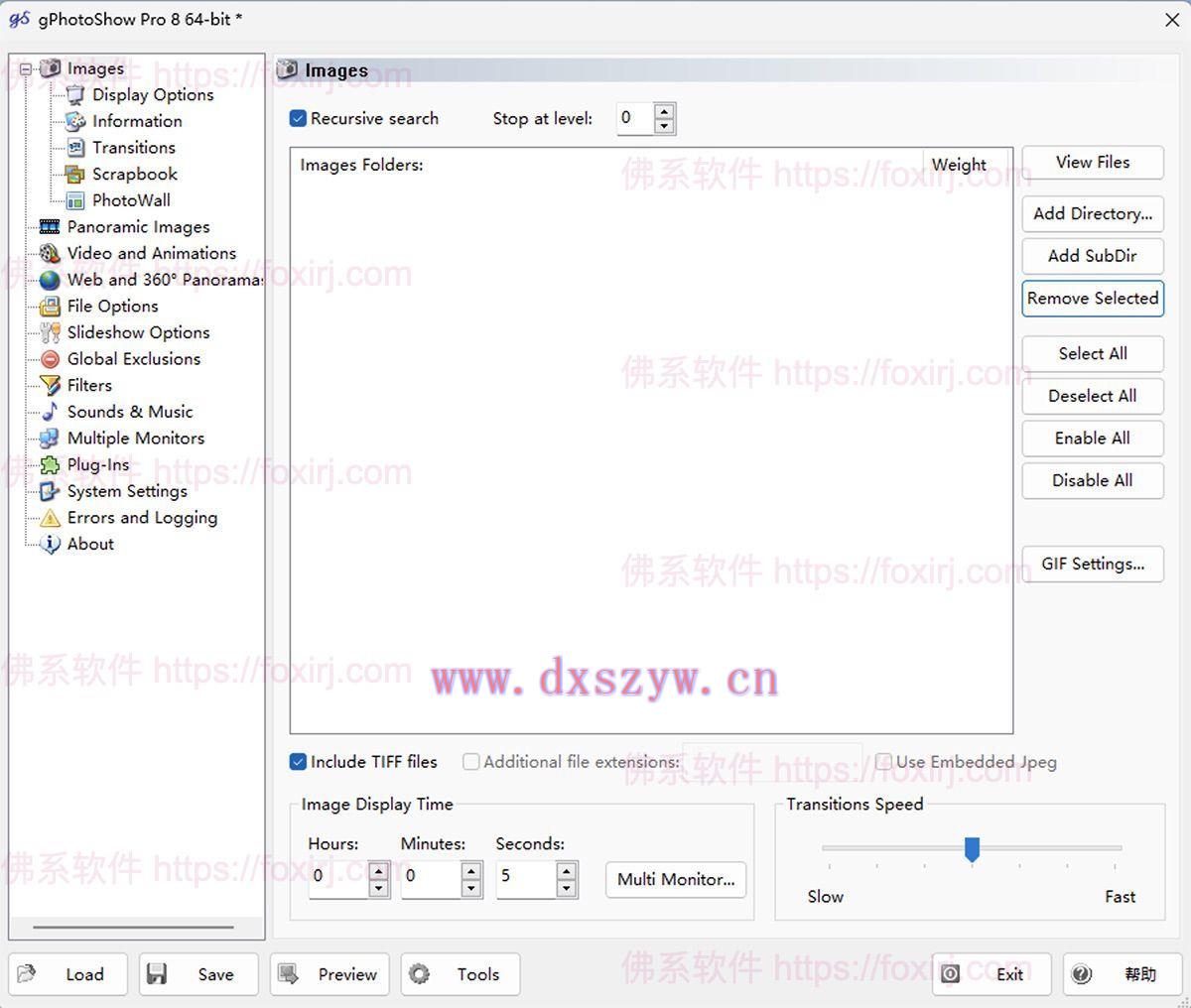Click the Transitions icon in tree
The image size is (1191, 1008).
[75, 148]
